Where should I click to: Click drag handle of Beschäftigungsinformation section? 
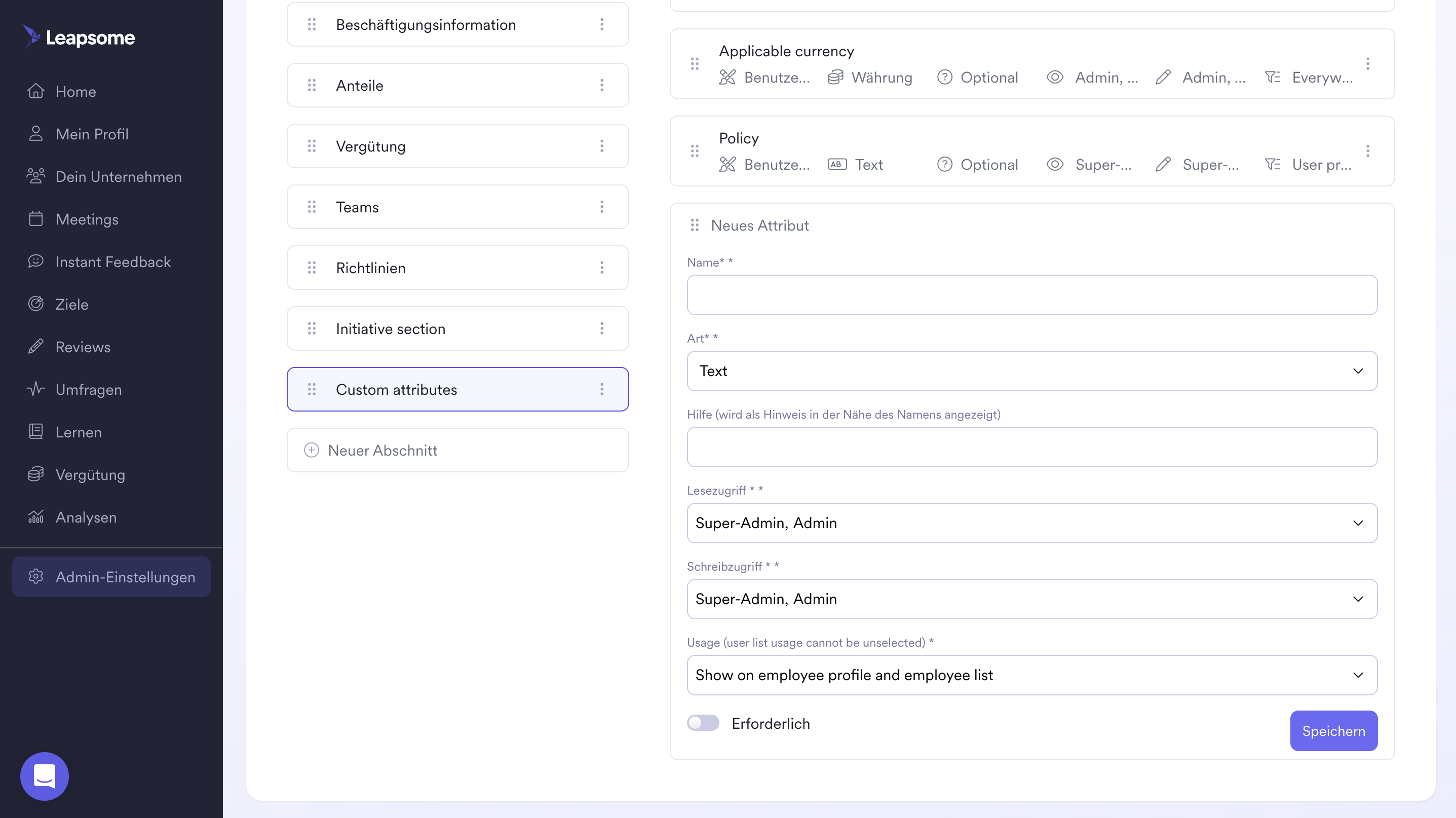tap(312, 24)
